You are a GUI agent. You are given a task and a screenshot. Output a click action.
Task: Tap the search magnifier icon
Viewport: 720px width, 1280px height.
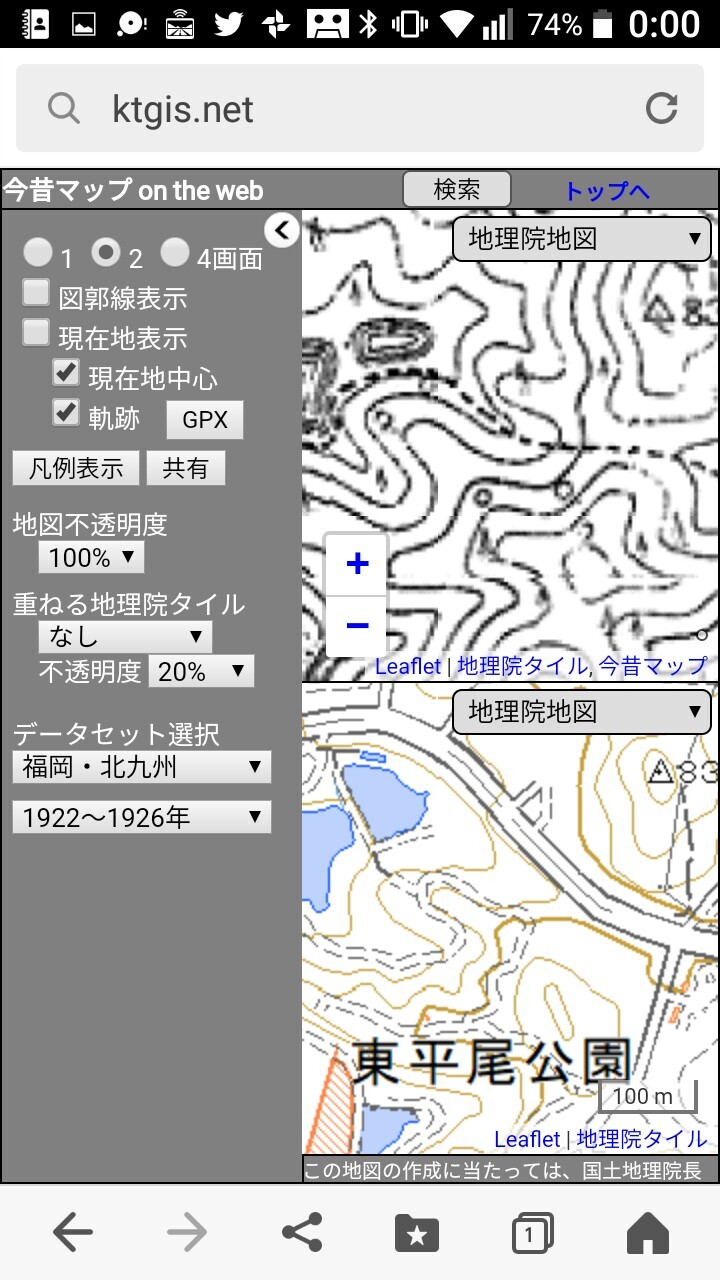64,108
